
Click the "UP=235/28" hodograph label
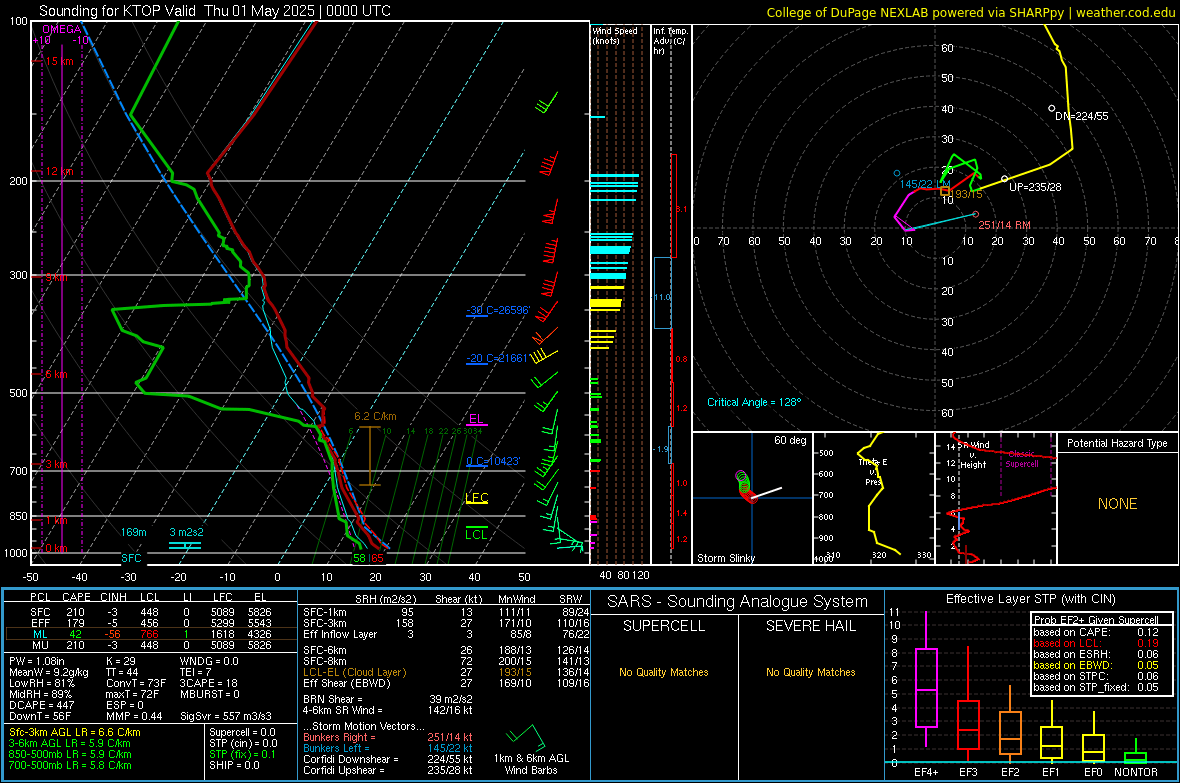pos(1035,187)
